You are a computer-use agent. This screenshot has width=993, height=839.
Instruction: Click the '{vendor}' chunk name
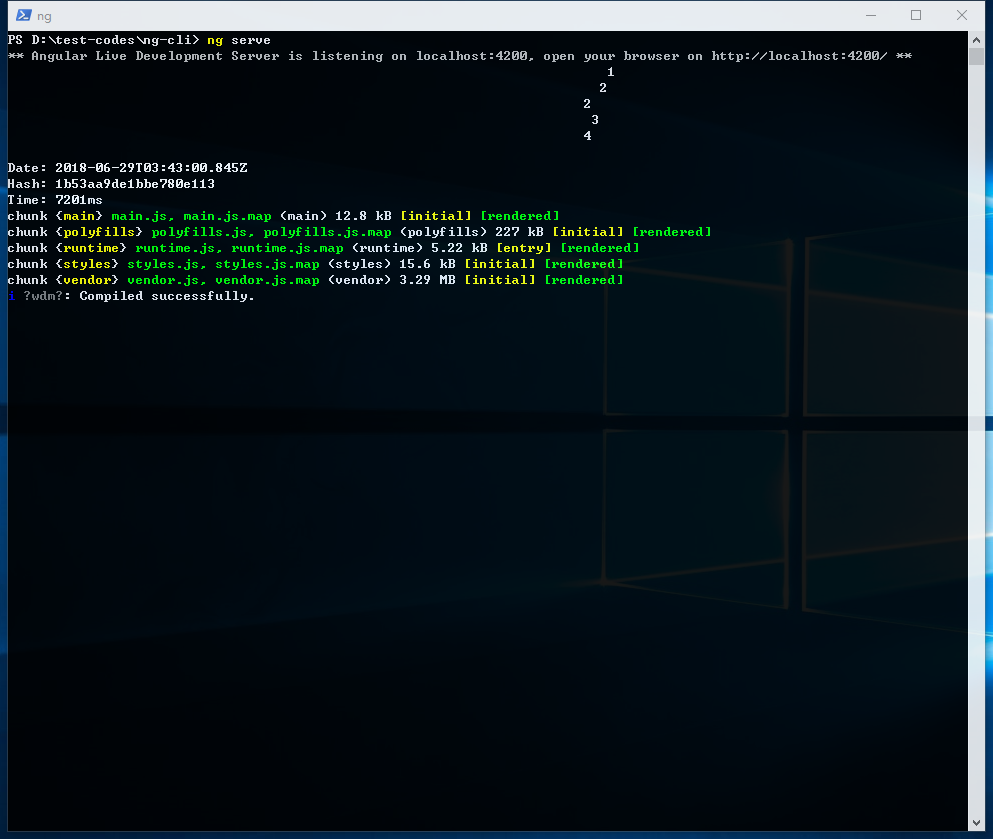coord(87,280)
